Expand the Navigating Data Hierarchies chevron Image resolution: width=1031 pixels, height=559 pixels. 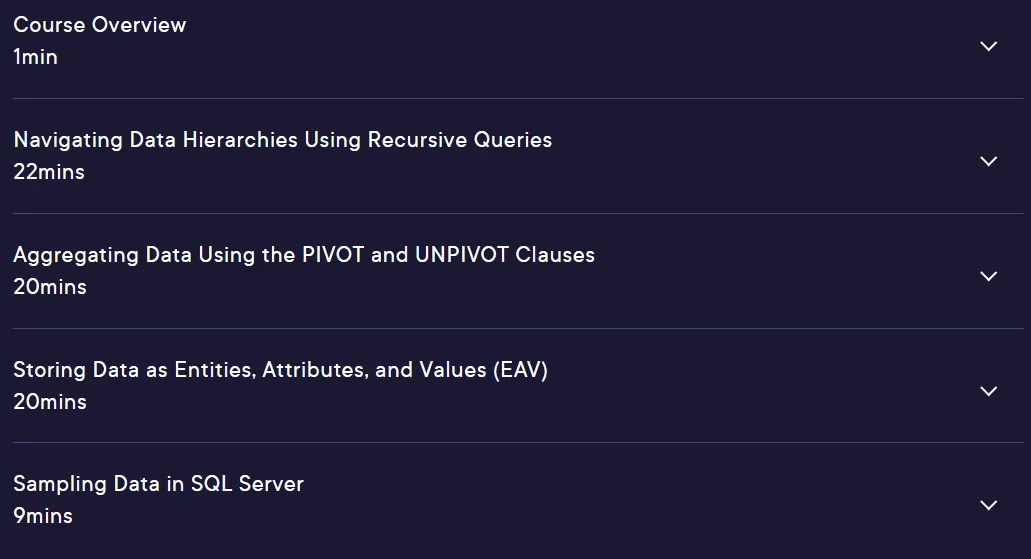[988, 161]
